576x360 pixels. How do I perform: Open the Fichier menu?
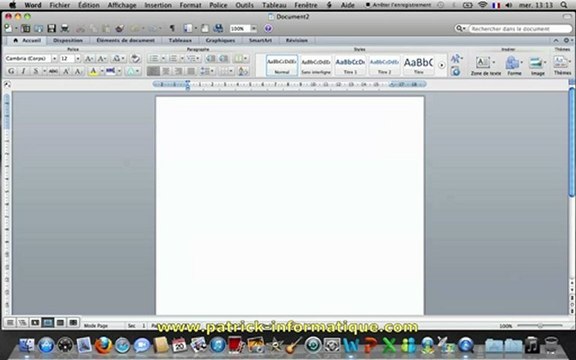click(x=60, y=5)
